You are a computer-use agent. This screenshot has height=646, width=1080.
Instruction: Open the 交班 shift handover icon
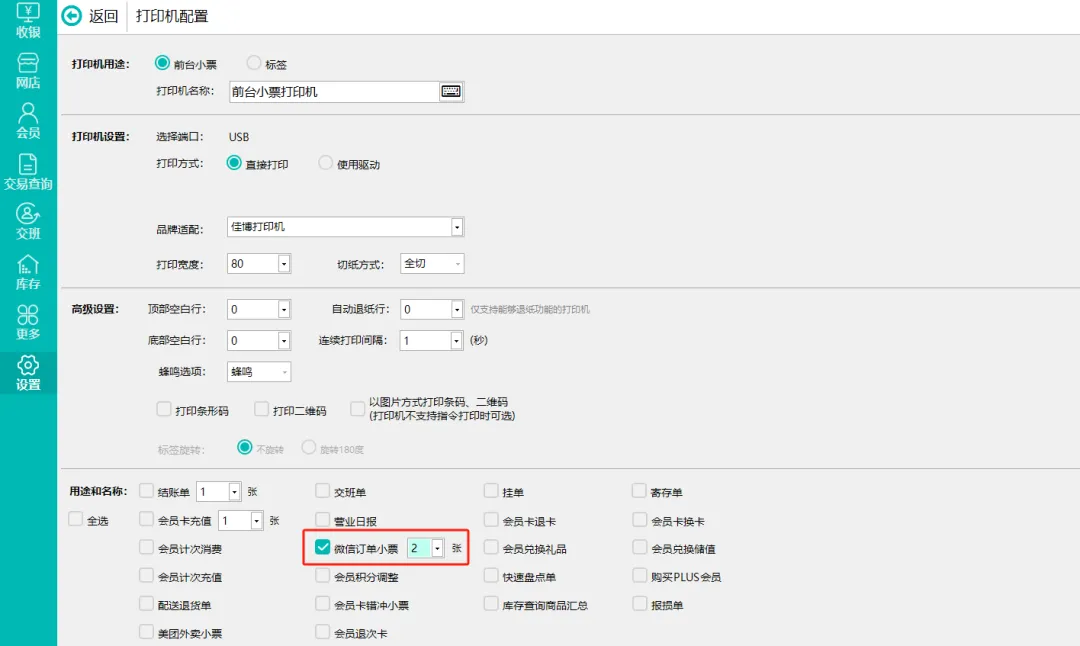(x=28, y=214)
